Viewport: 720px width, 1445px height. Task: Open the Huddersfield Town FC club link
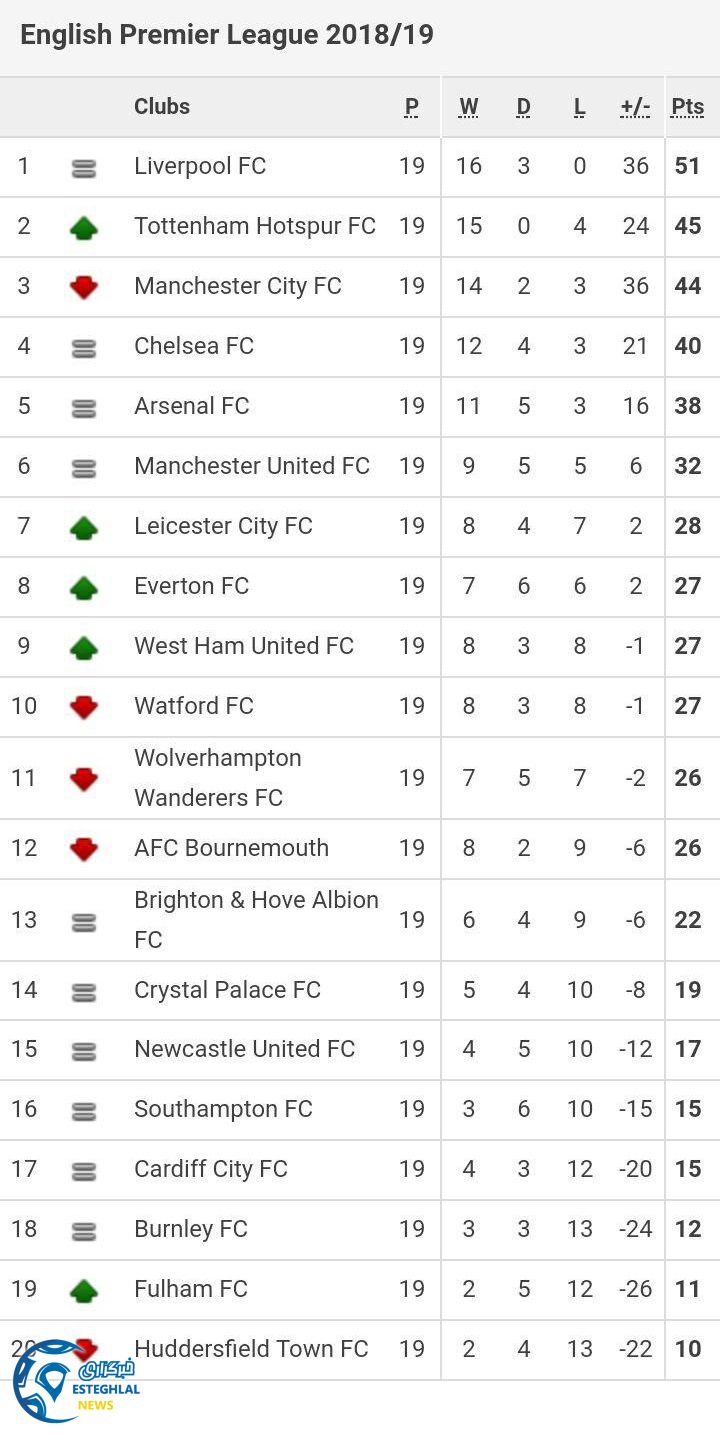(251, 1348)
